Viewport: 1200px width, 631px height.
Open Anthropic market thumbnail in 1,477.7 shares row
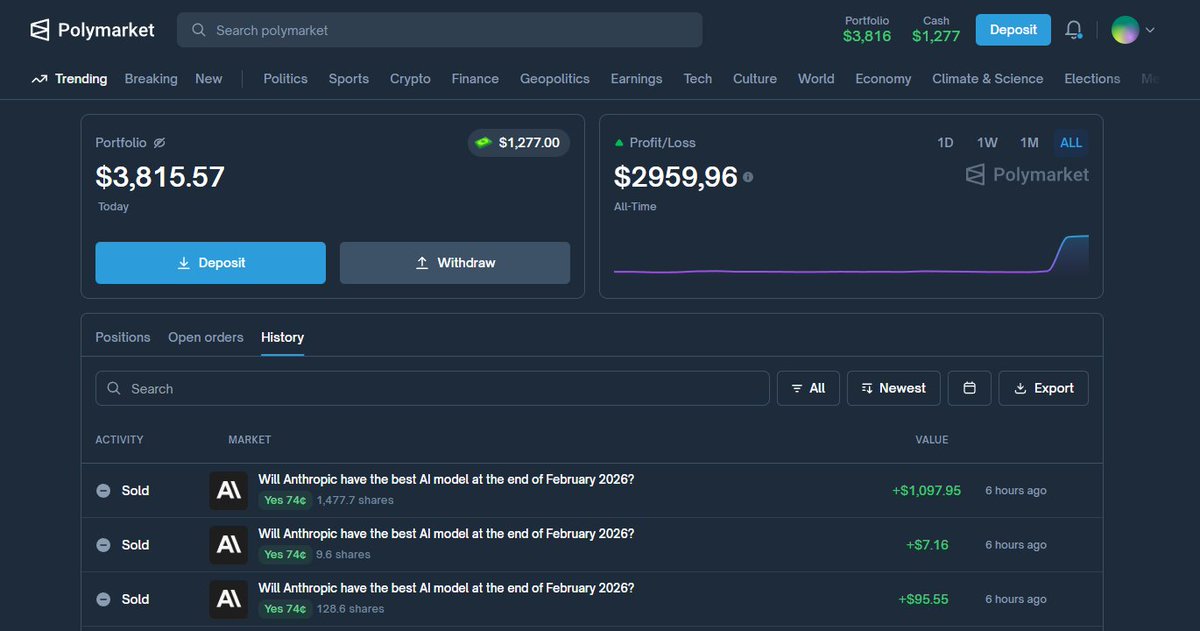(x=229, y=491)
